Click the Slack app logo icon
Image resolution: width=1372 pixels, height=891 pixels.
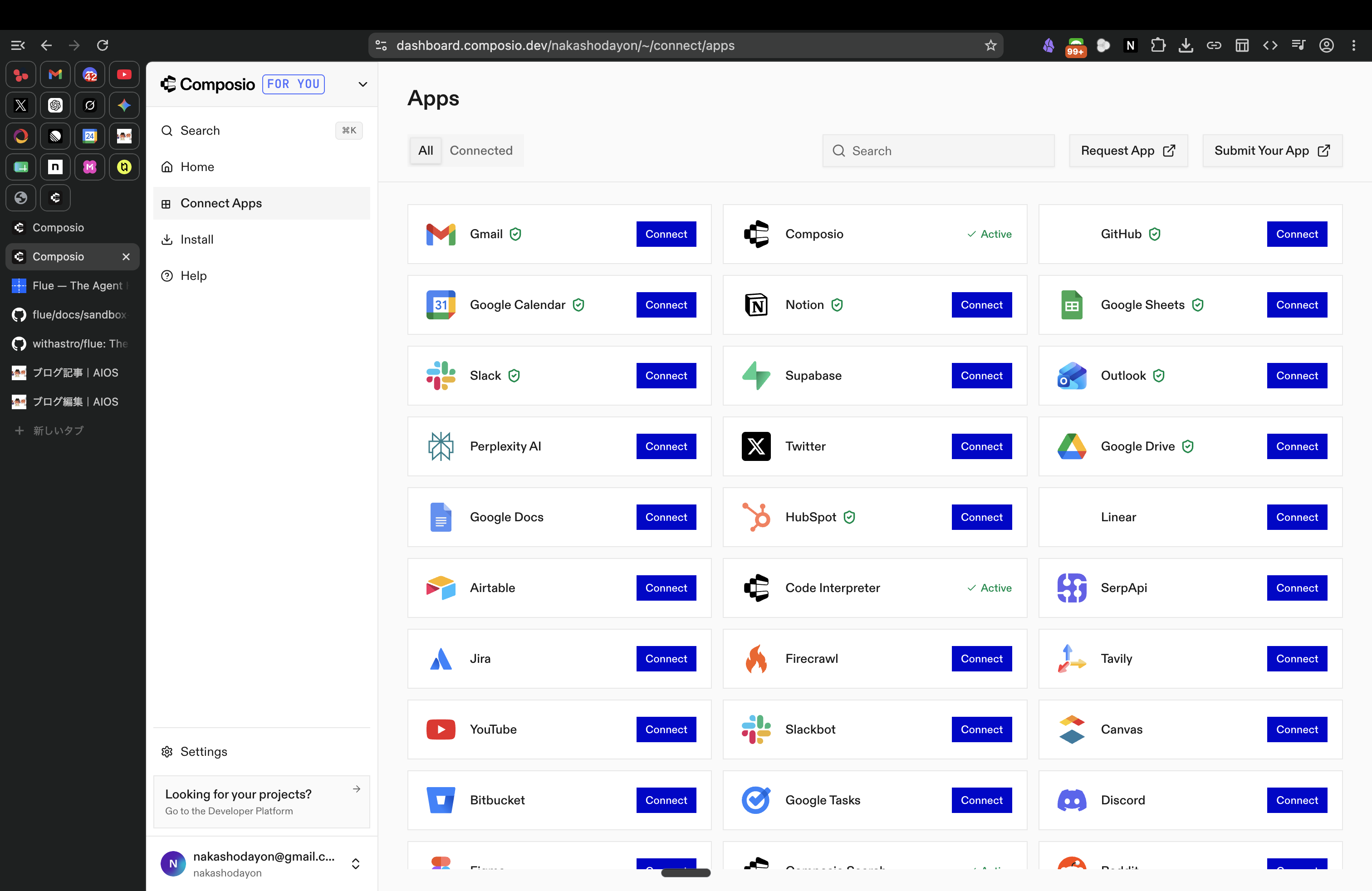pyautogui.click(x=441, y=376)
